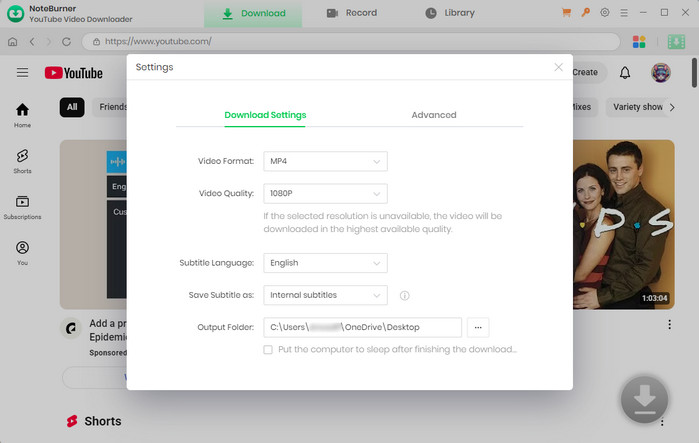Open the Save Subtitle as dropdown
Viewport: 699px width, 443px height.
tap(325, 295)
